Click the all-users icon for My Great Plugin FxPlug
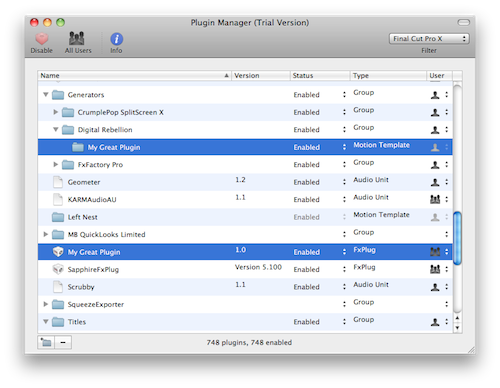 [x=435, y=252]
